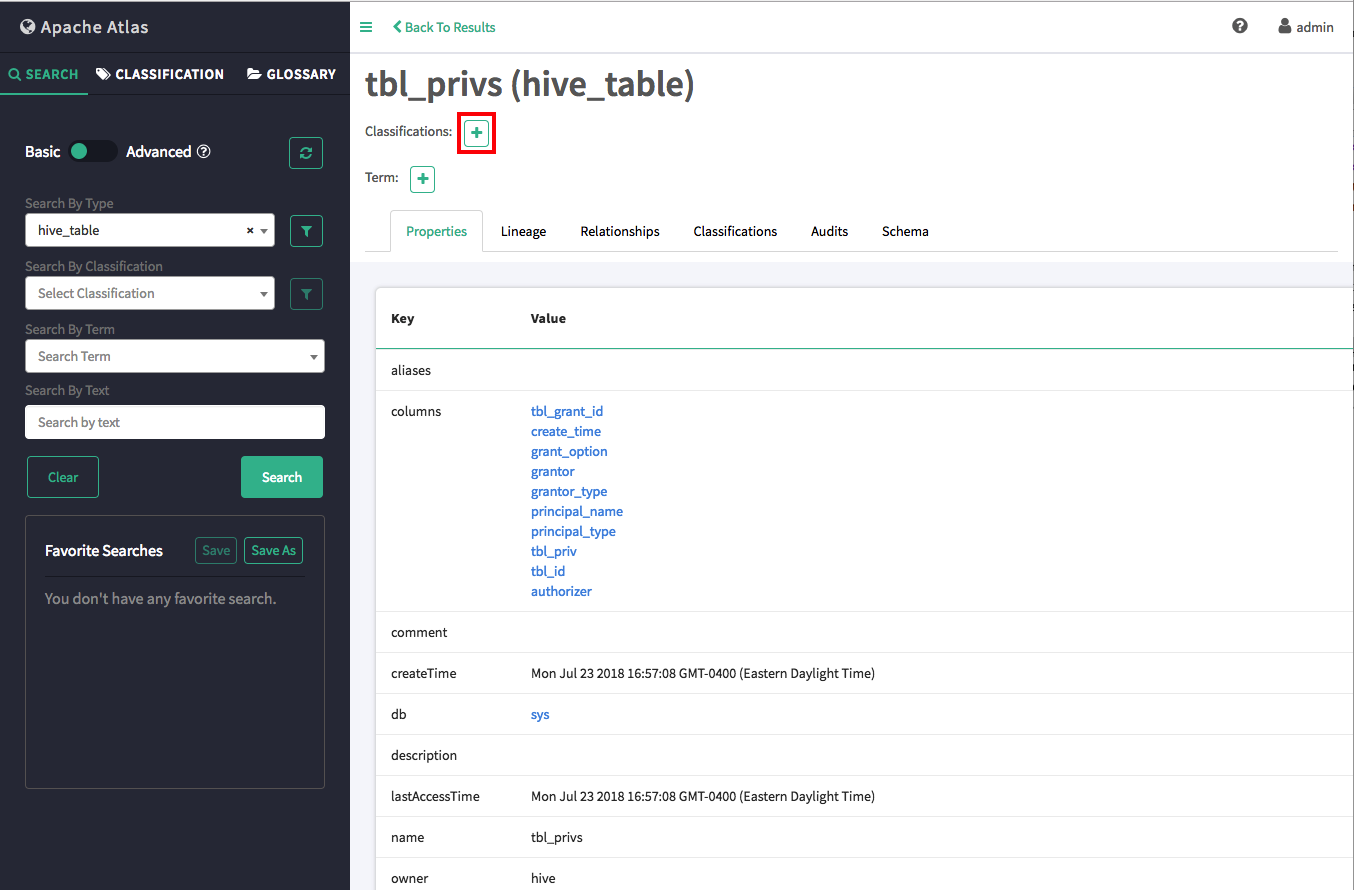The height and width of the screenshot is (890, 1354).
Task: Open the create_time column link
Action: tap(566, 431)
